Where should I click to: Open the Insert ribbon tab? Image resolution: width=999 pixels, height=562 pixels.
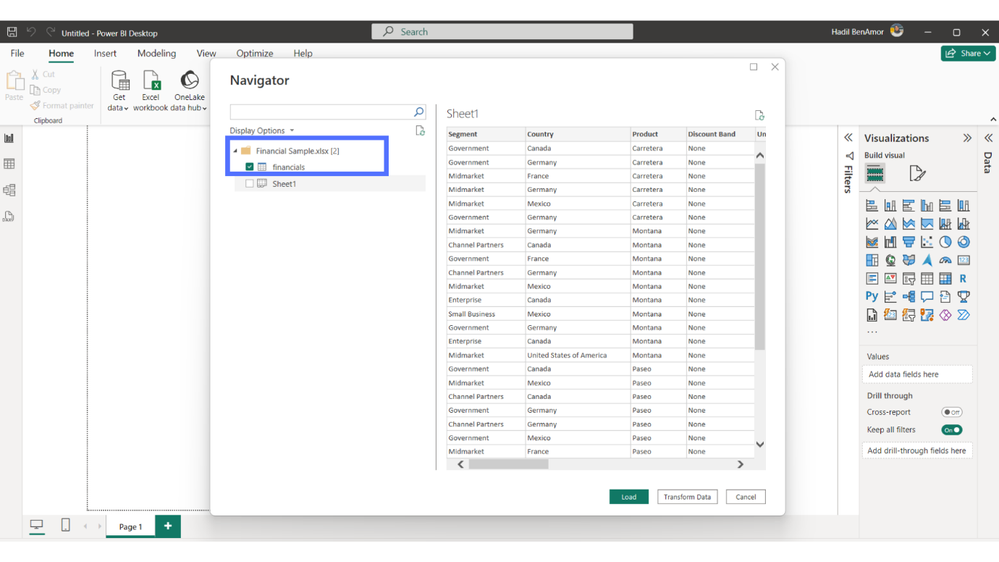click(105, 54)
